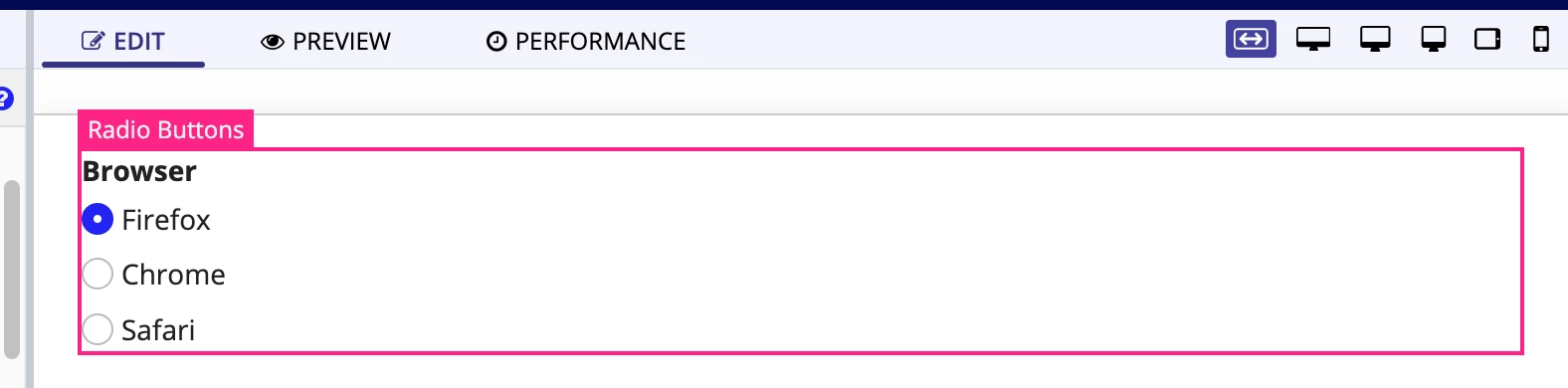
Task: Click the blue help question mark icon
Action: coord(5,98)
